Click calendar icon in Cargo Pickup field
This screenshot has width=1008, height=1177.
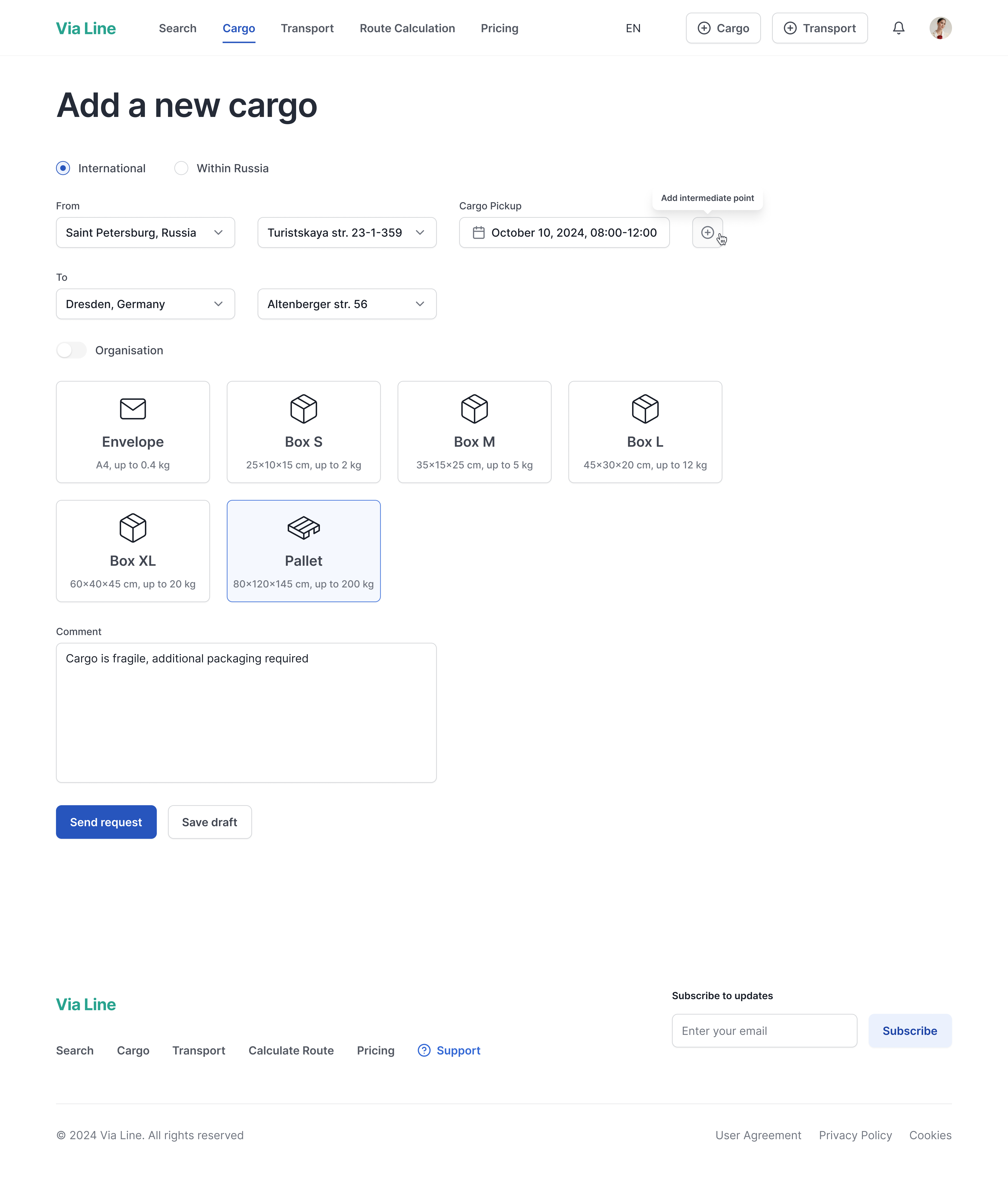478,232
